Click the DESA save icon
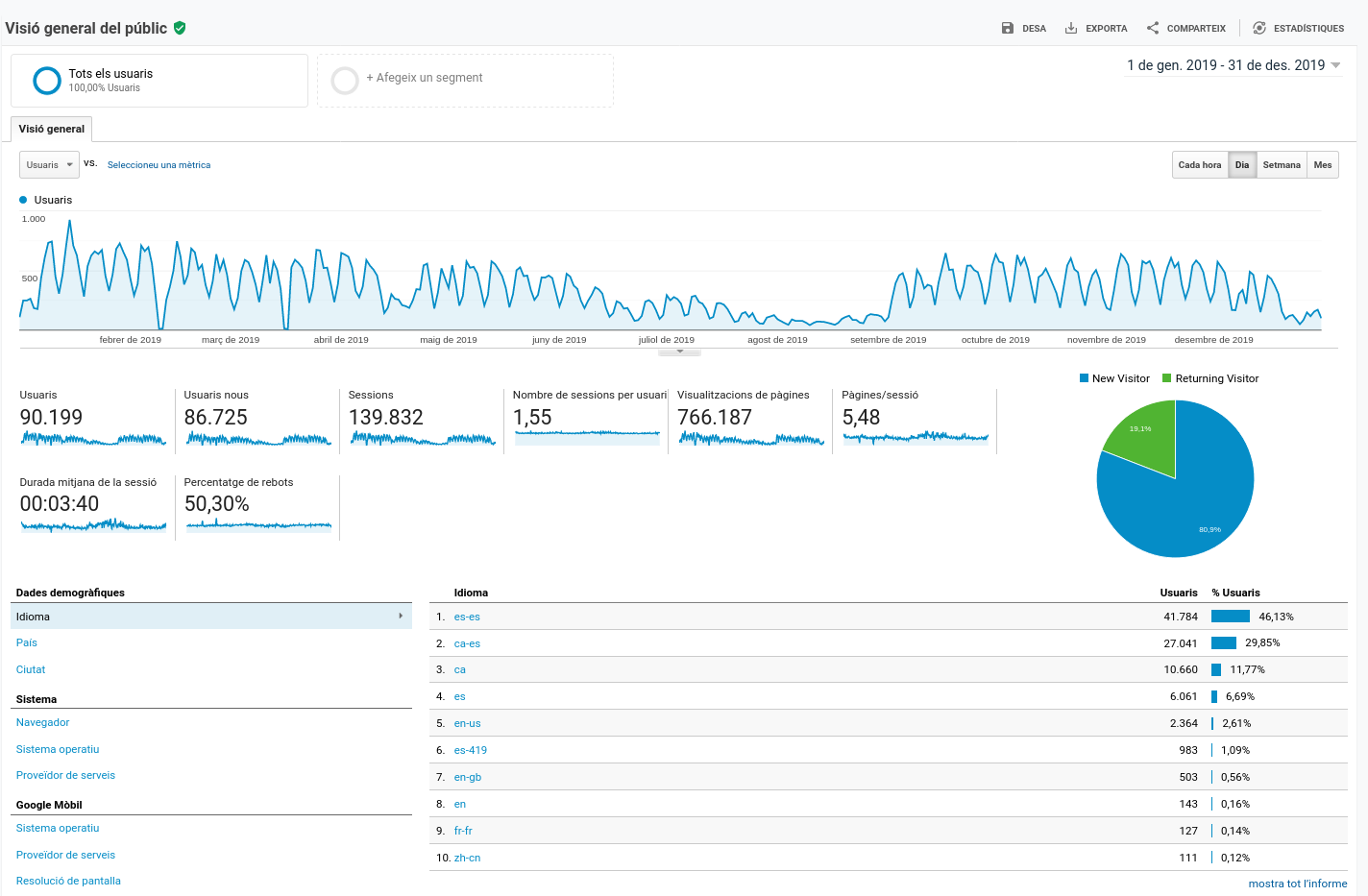 coord(1007,29)
